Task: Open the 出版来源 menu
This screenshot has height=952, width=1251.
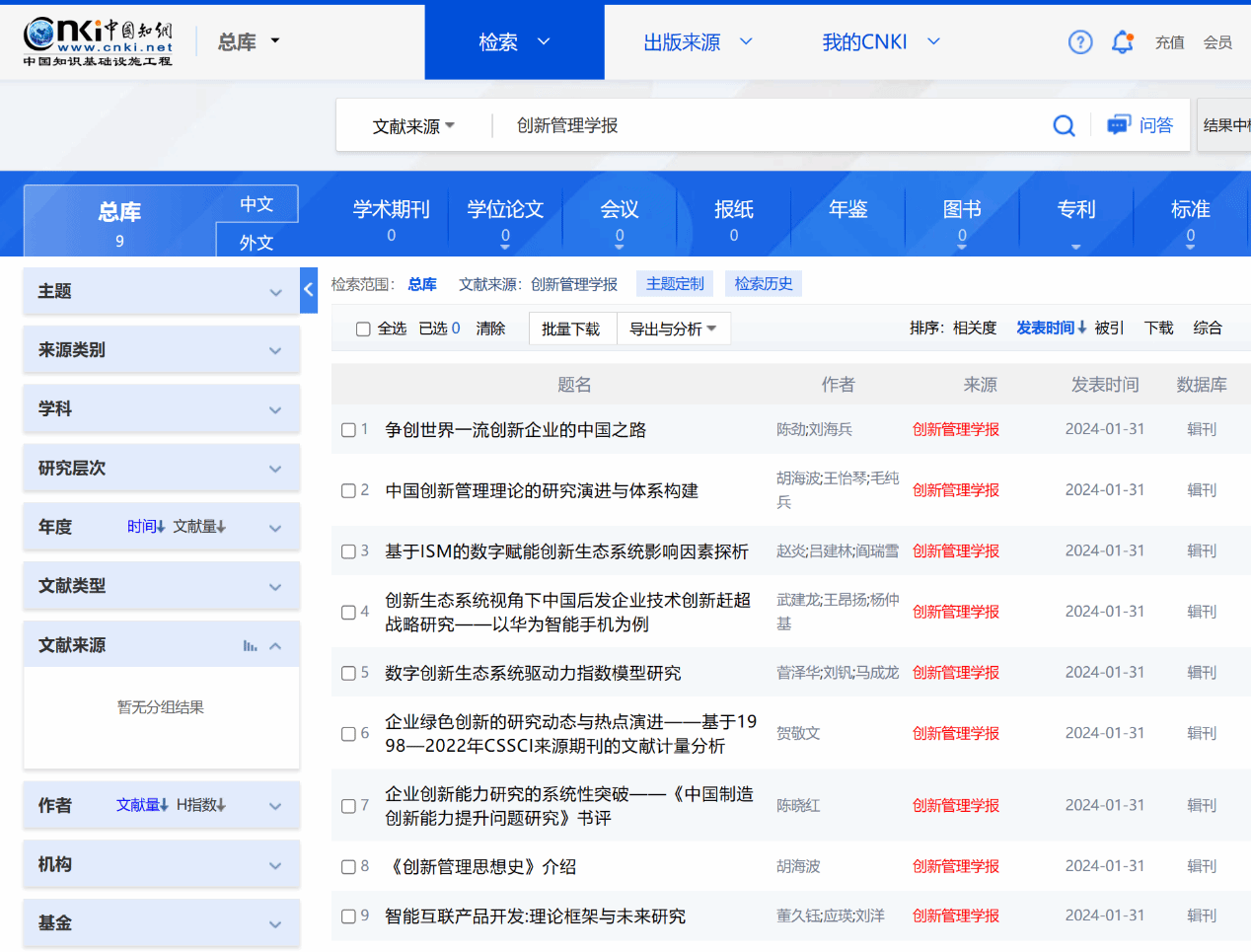Action: tap(698, 42)
